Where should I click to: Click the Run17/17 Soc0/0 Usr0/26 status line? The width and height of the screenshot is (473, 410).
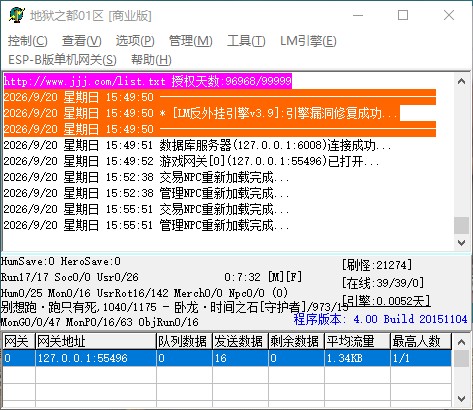tap(69, 277)
